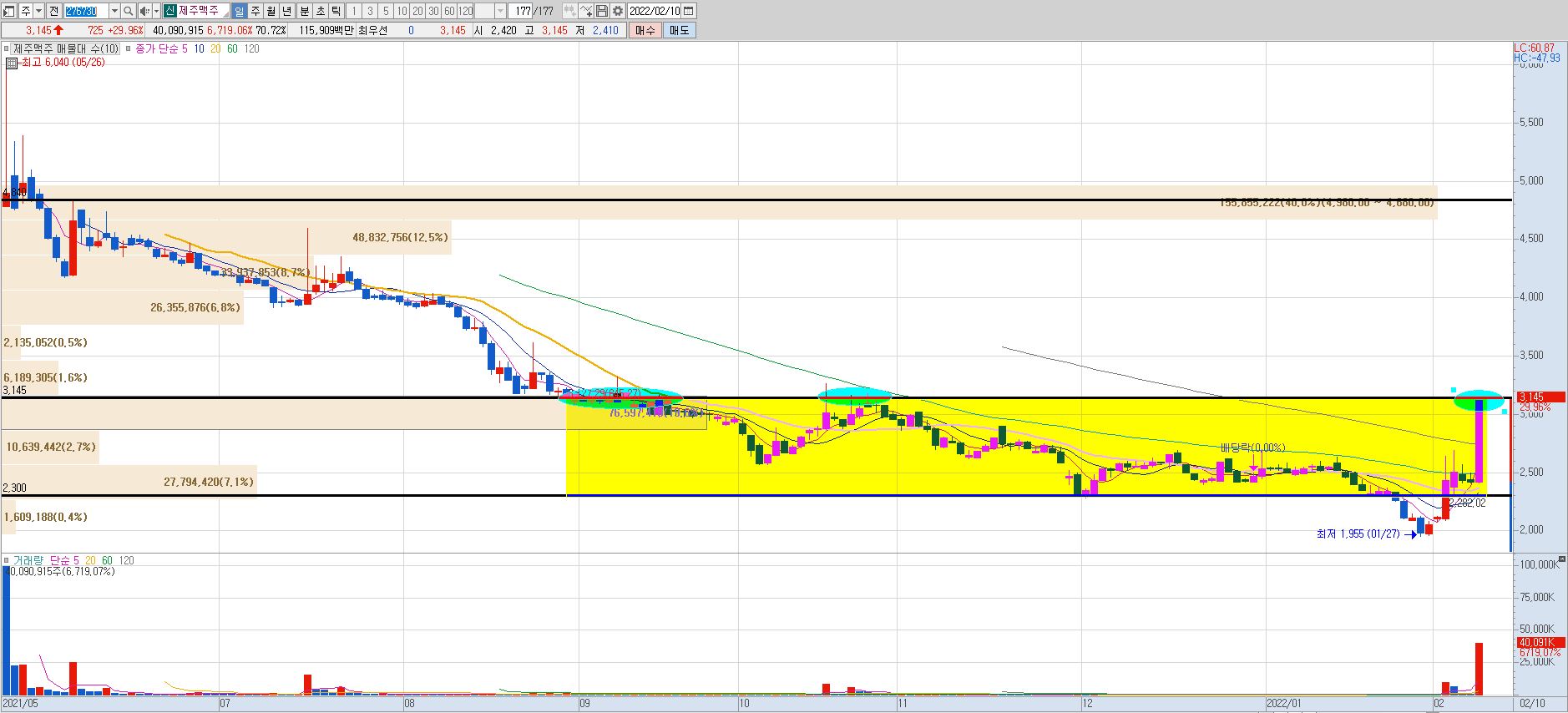The height and width of the screenshot is (713, 1568).
Task: Select interval button 30
Action: tap(433, 11)
